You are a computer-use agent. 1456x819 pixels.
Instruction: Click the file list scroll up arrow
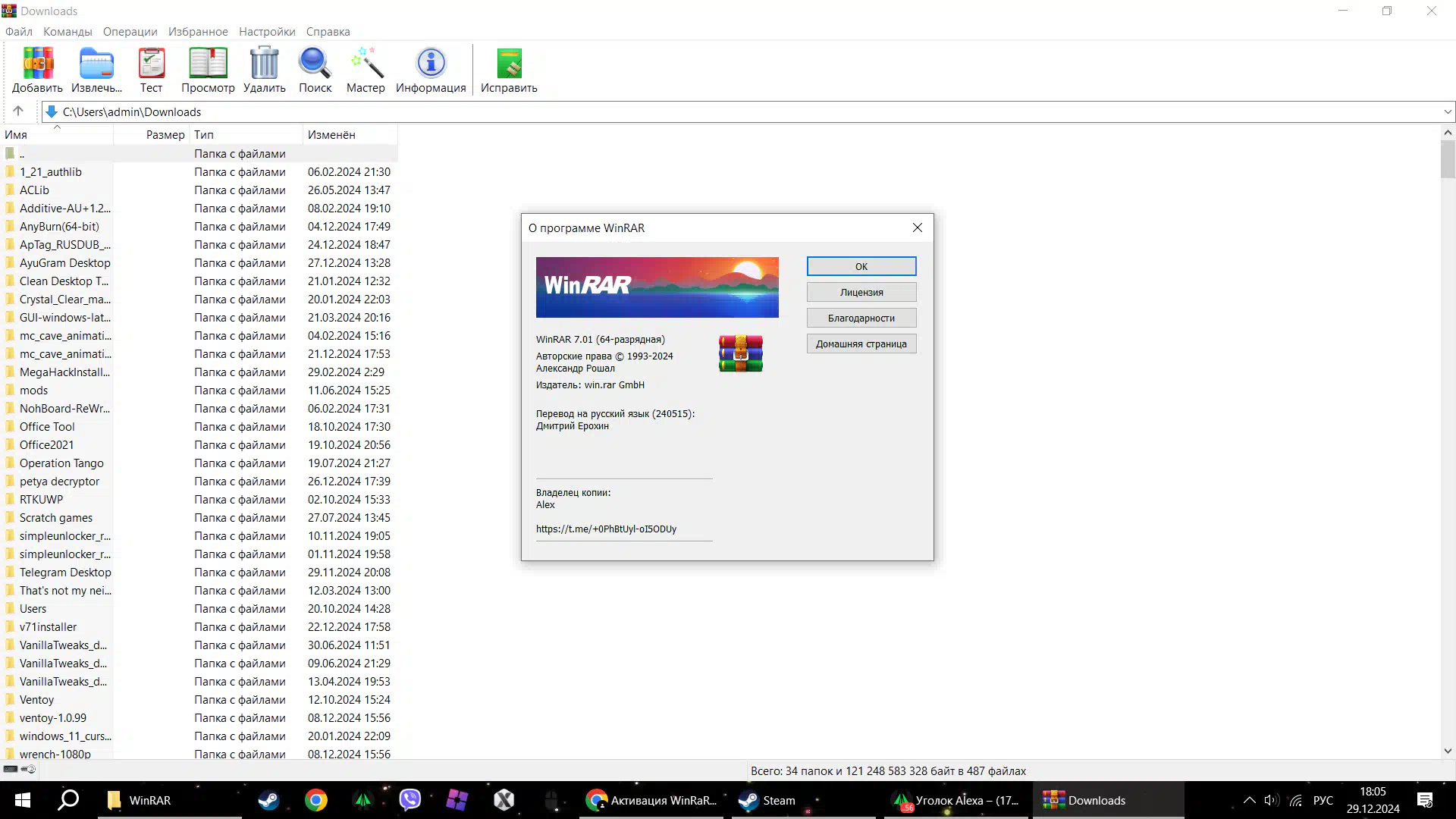point(1448,133)
